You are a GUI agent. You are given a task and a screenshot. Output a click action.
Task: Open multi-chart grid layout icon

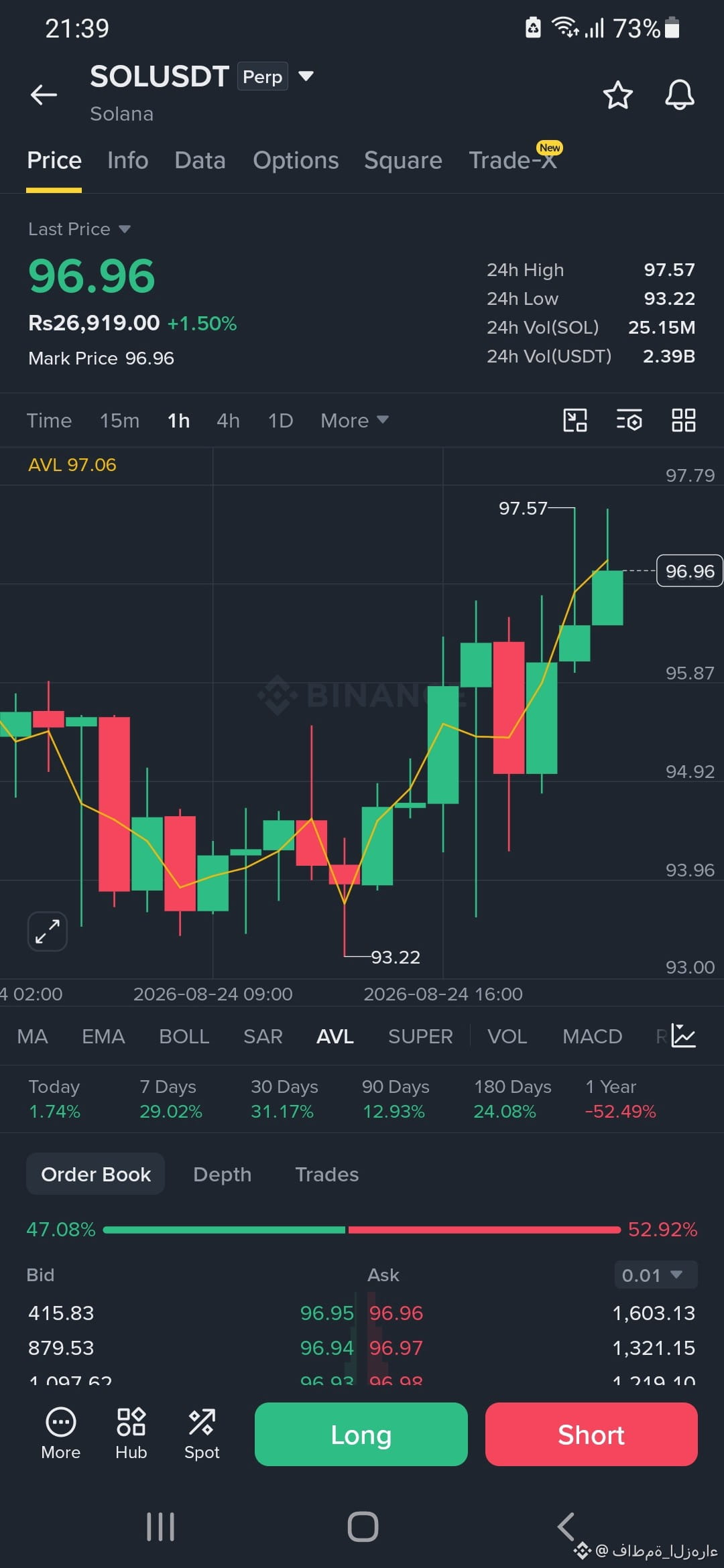pos(683,420)
